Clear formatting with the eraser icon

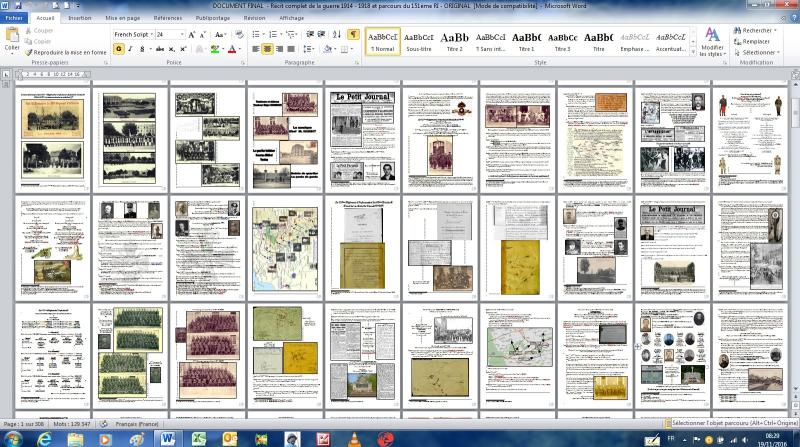pyautogui.click(x=239, y=35)
